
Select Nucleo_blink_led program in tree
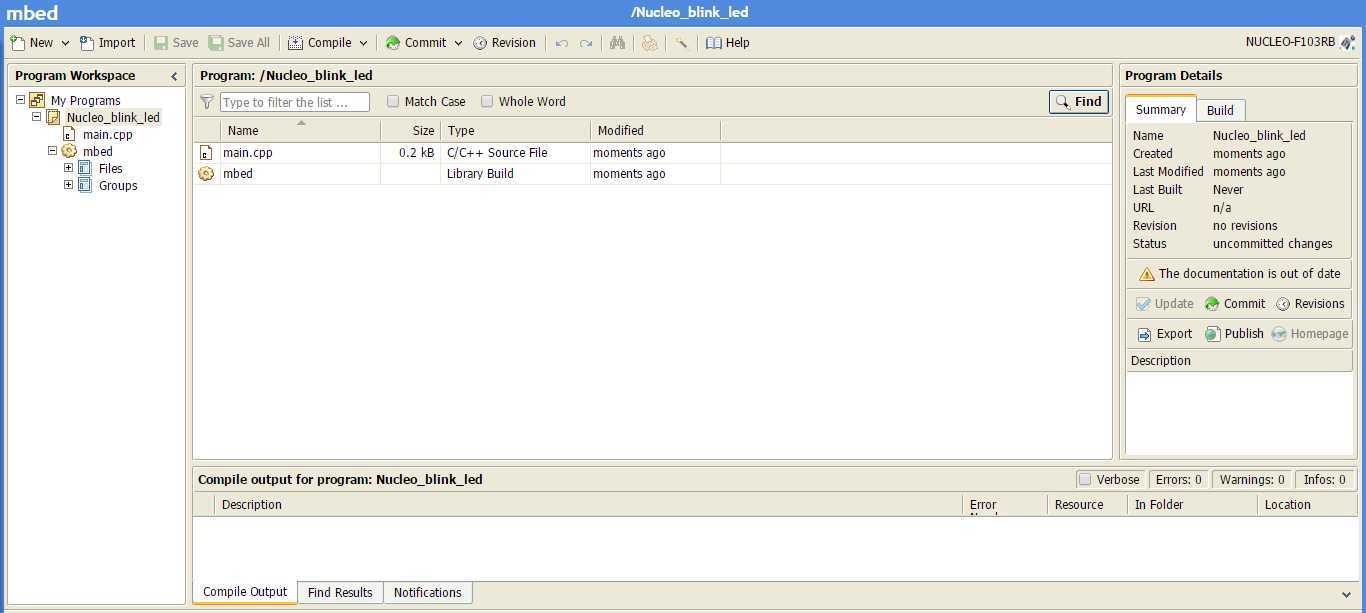pos(113,117)
